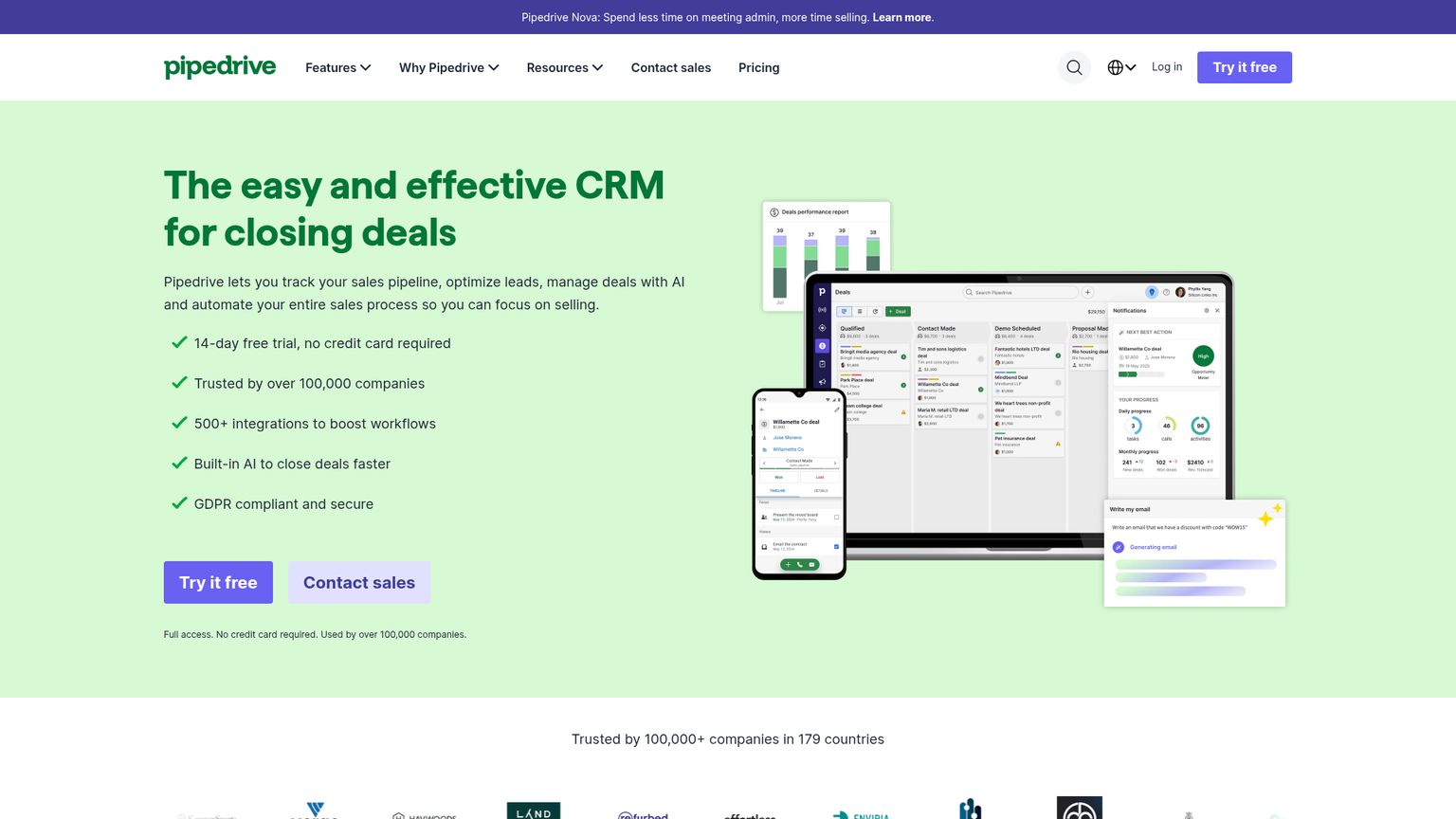This screenshot has width=1456, height=819.
Task: Click text GDPR compliant and secure
Action: pos(283,504)
